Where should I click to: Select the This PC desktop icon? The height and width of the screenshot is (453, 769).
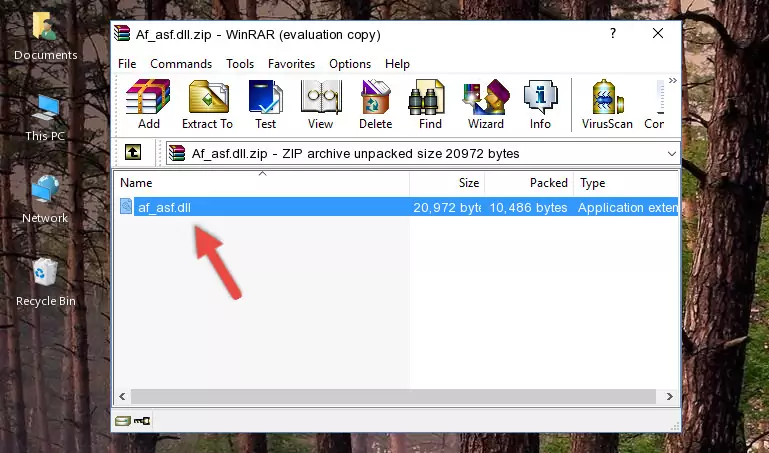45,118
